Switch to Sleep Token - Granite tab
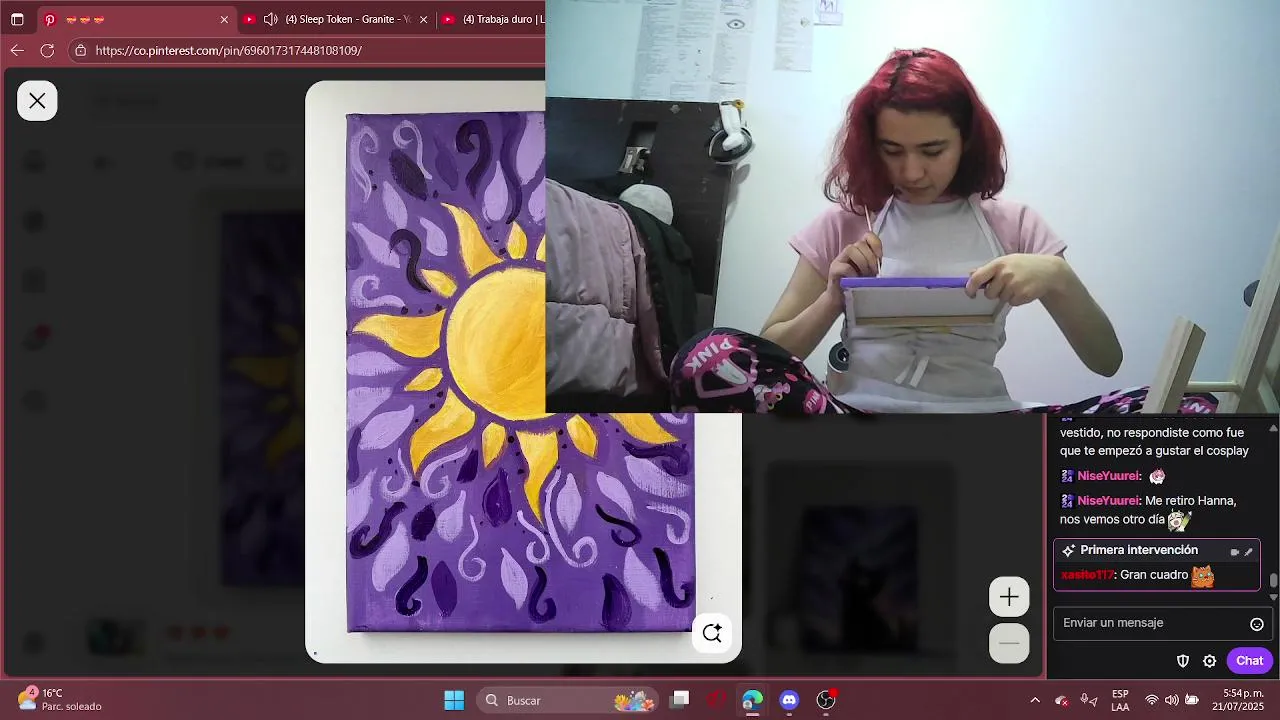1280x720 pixels. click(x=335, y=19)
